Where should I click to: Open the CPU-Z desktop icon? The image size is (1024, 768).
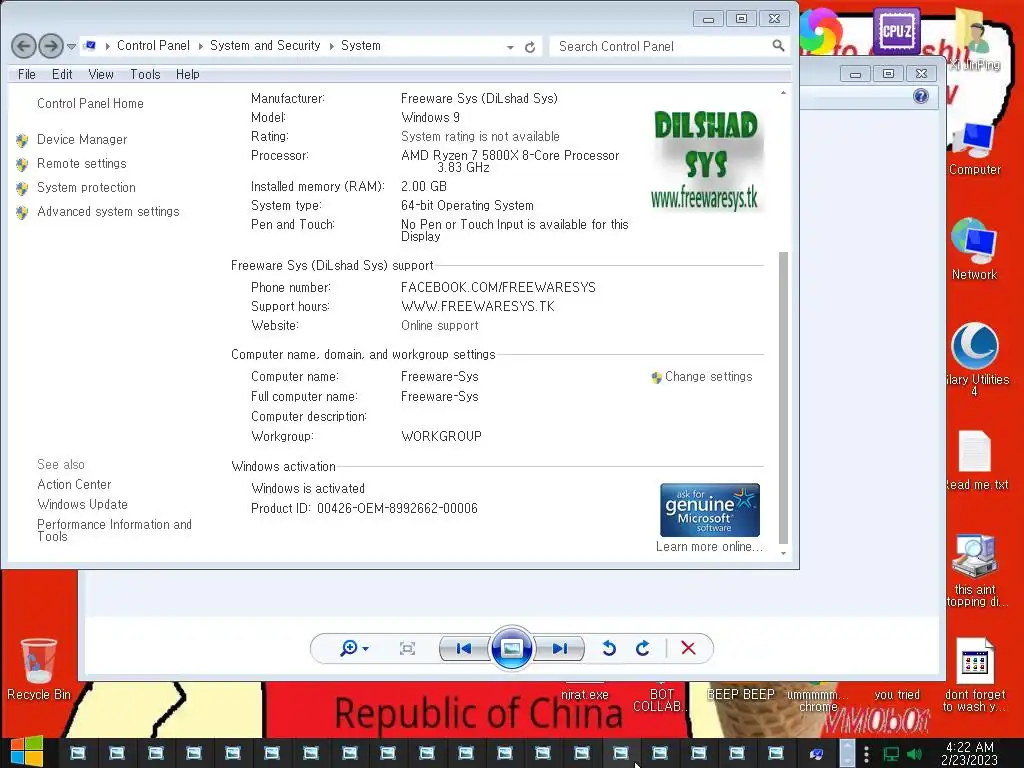(x=897, y=30)
